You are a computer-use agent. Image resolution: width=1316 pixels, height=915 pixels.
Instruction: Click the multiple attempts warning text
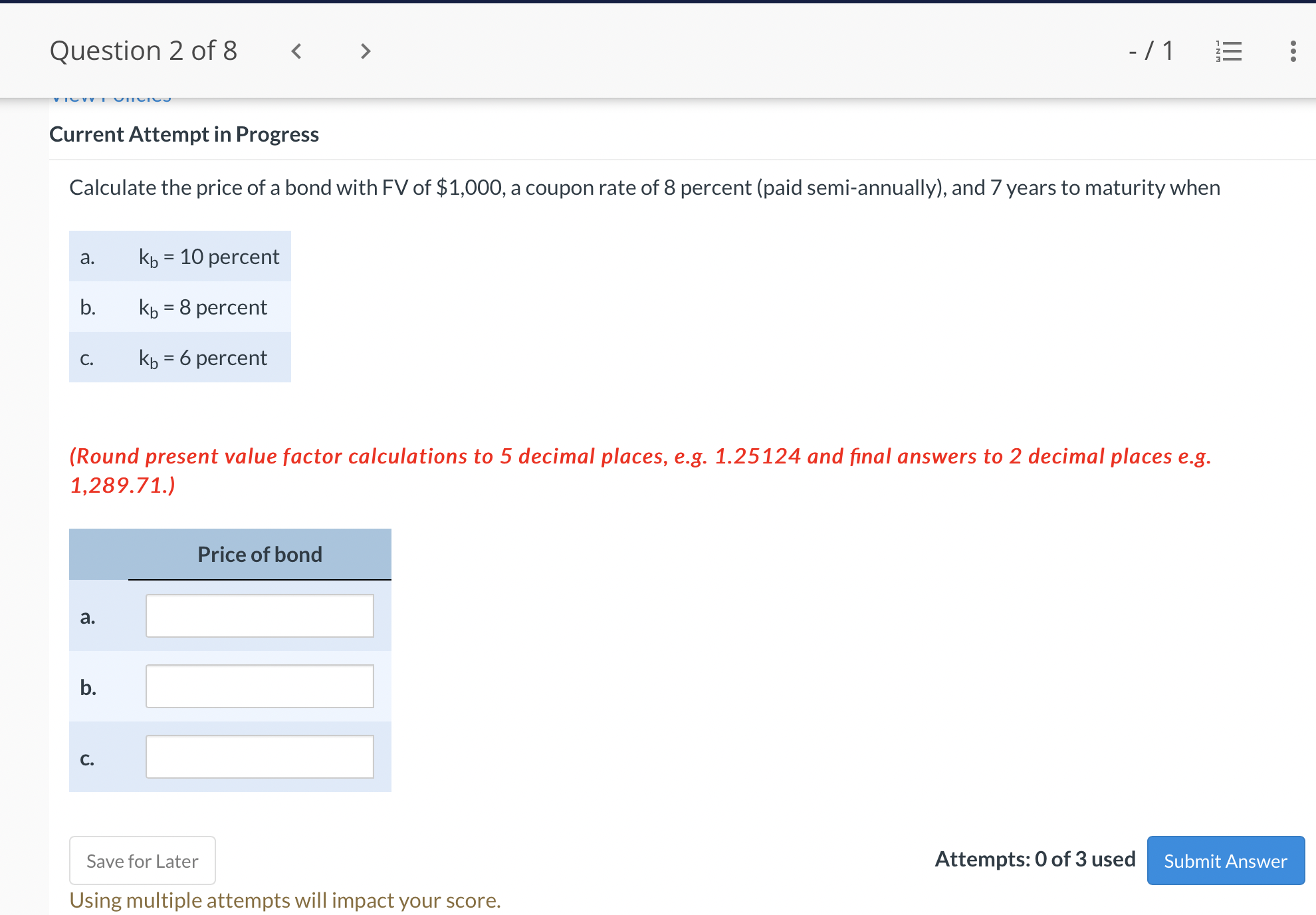pos(284,900)
